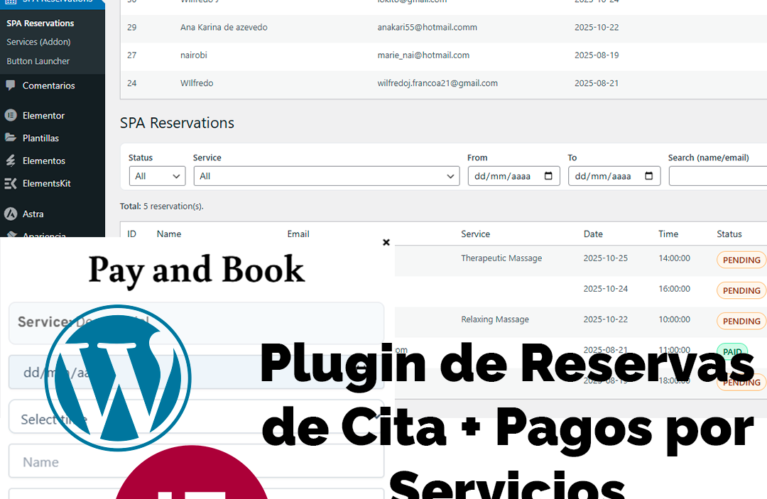The width and height of the screenshot is (767, 499).
Task: Click the Name field in booking form
Action: [196, 461]
